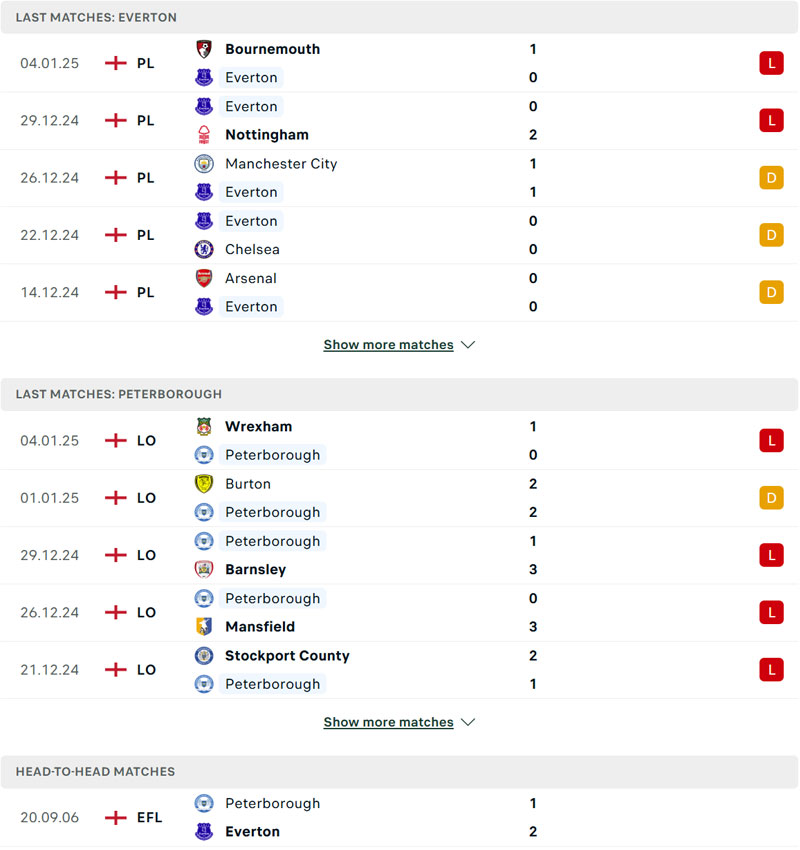This screenshot has height=850, width=800.
Task: Select the Wrexham club crest
Action: [203, 426]
